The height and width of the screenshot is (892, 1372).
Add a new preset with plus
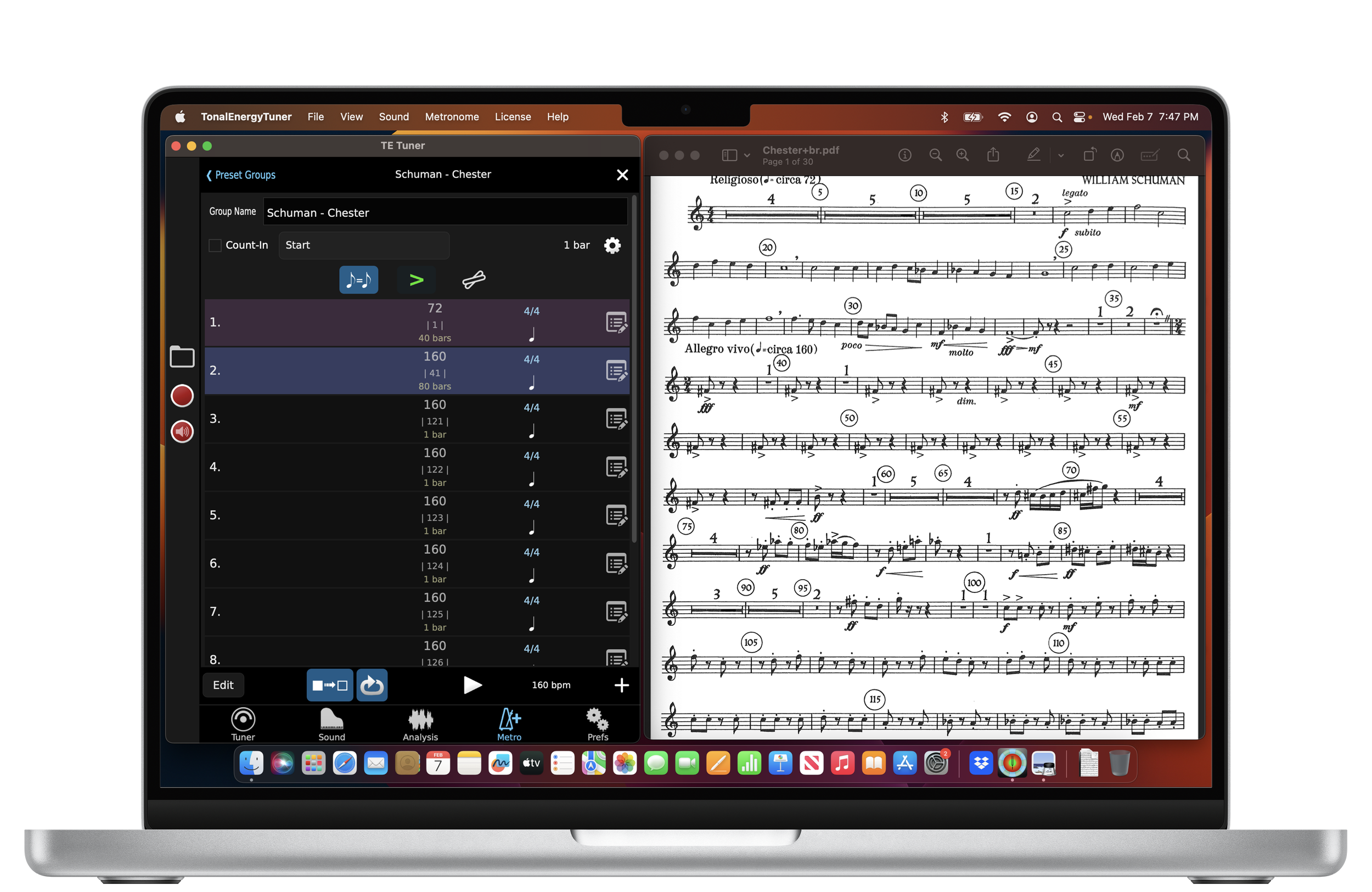click(621, 686)
